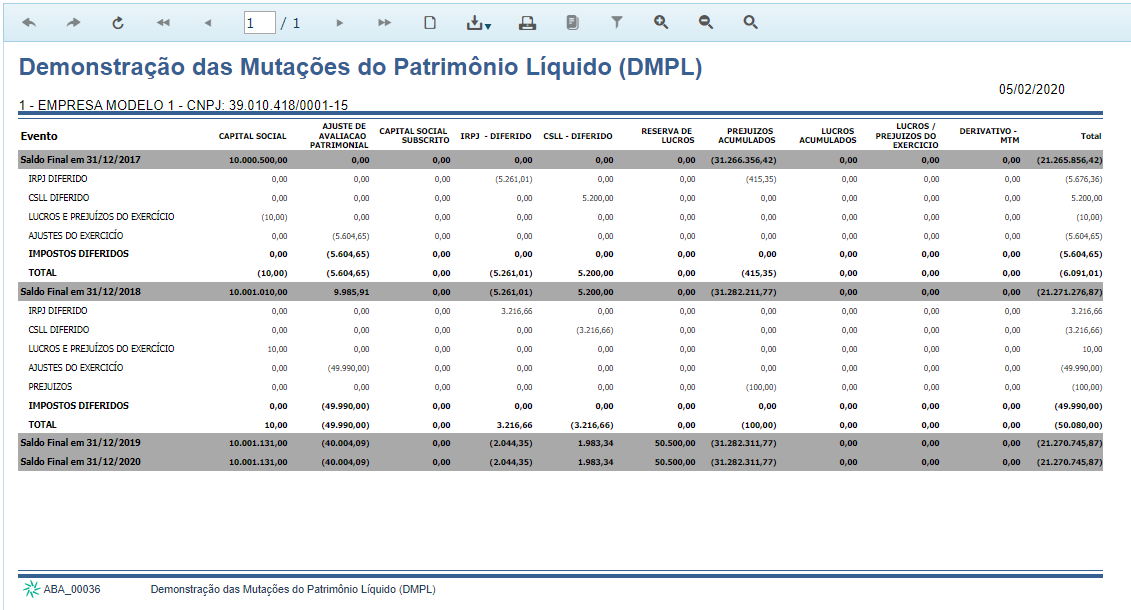Print the DMPL report
Image resolution: width=1131 pixels, height=610 pixels.
pyautogui.click(x=528, y=21)
